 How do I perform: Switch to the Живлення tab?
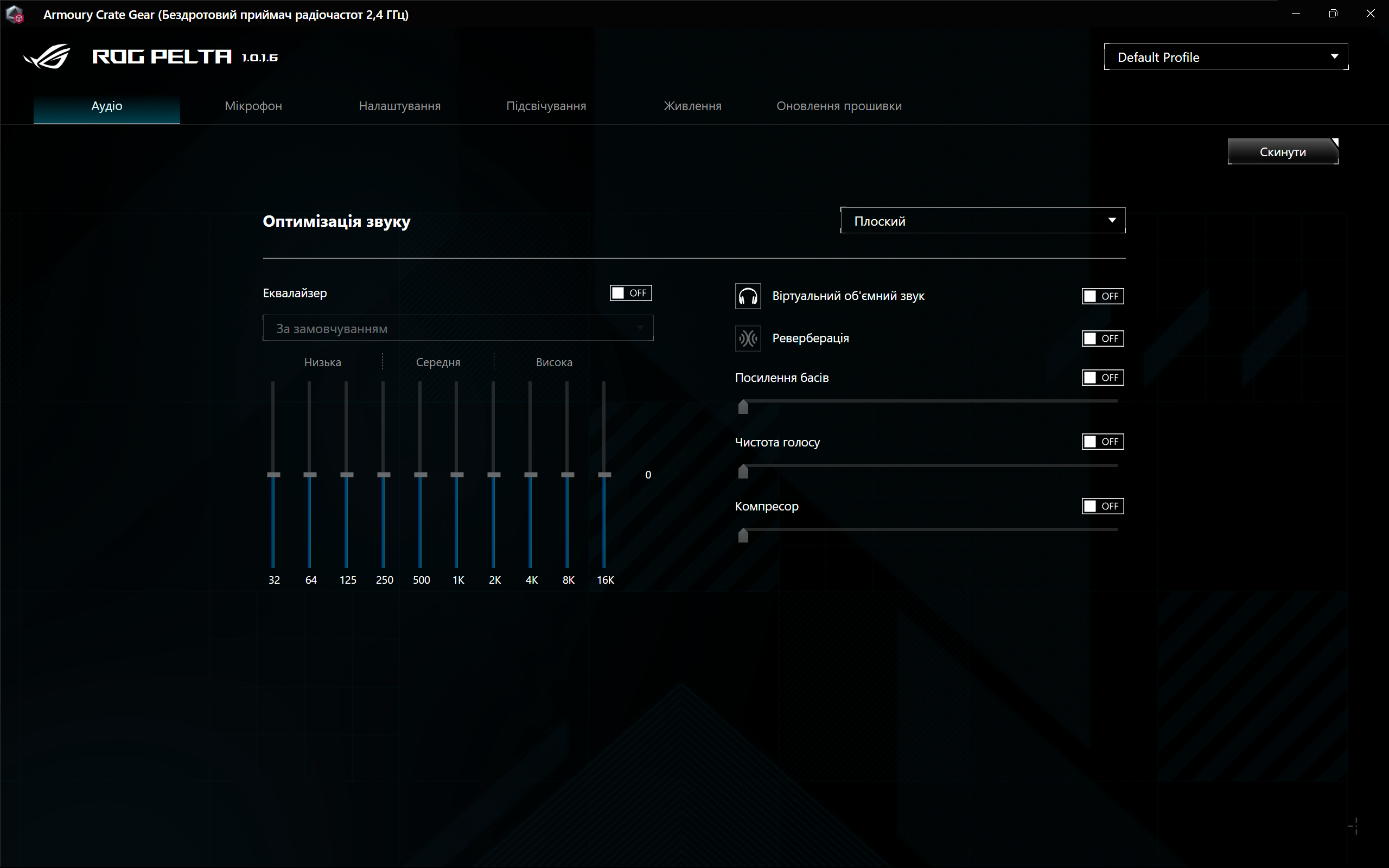692,106
